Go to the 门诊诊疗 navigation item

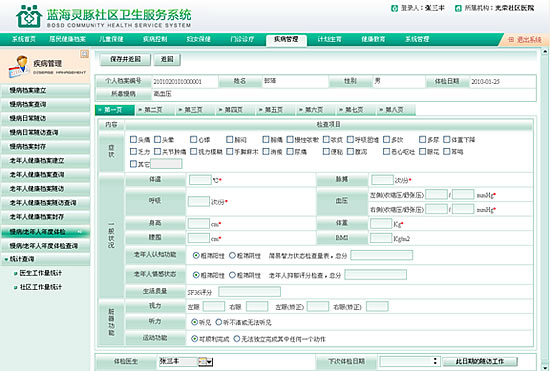(242, 39)
